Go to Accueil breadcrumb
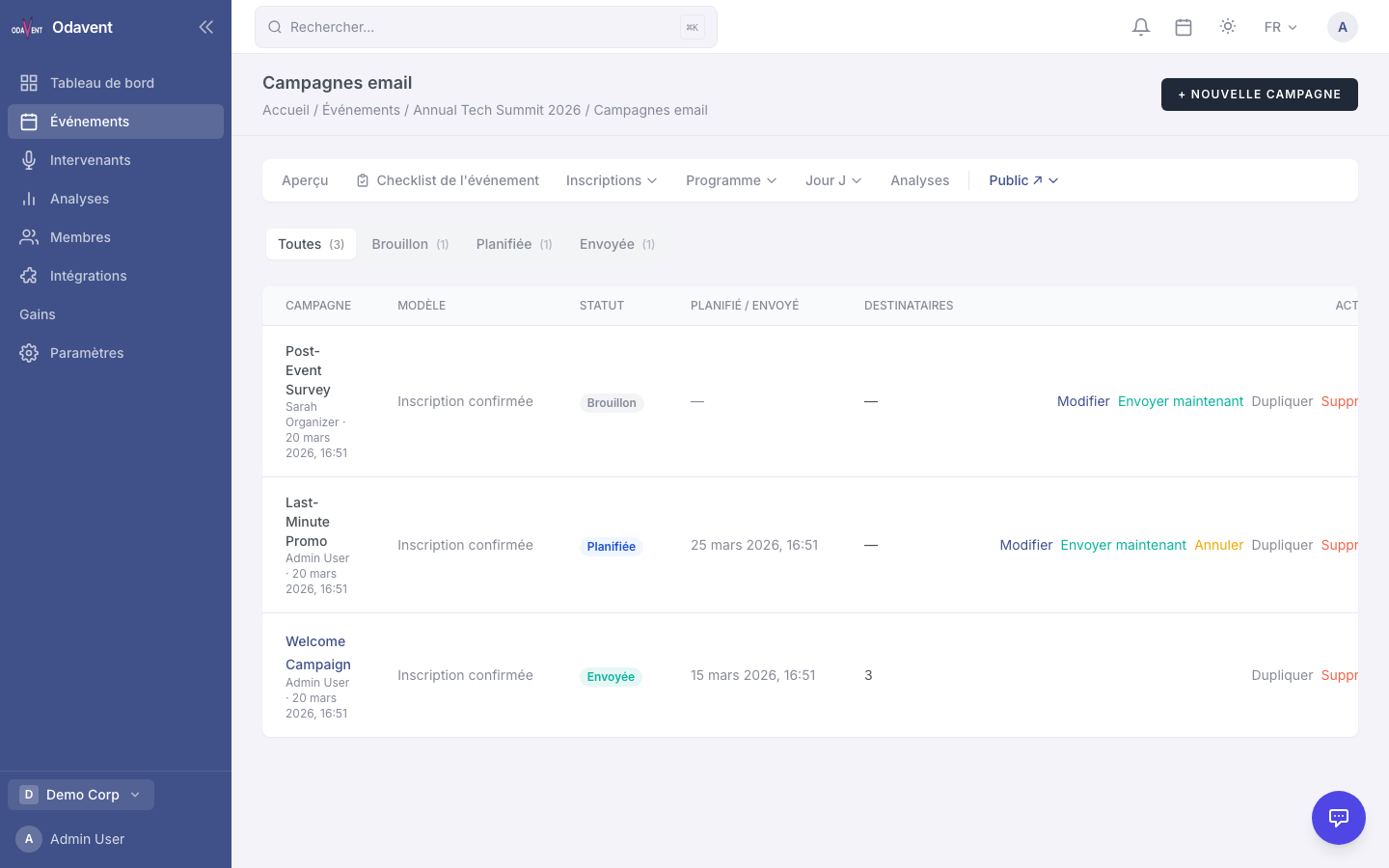This screenshot has width=1389, height=868. [x=286, y=110]
